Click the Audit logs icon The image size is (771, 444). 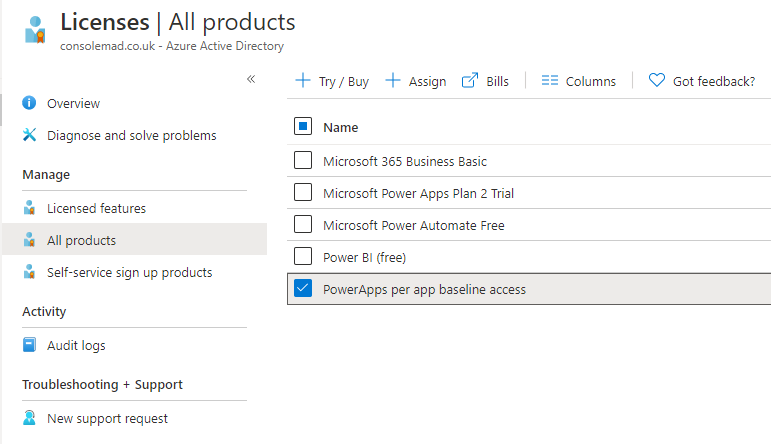(x=30, y=345)
